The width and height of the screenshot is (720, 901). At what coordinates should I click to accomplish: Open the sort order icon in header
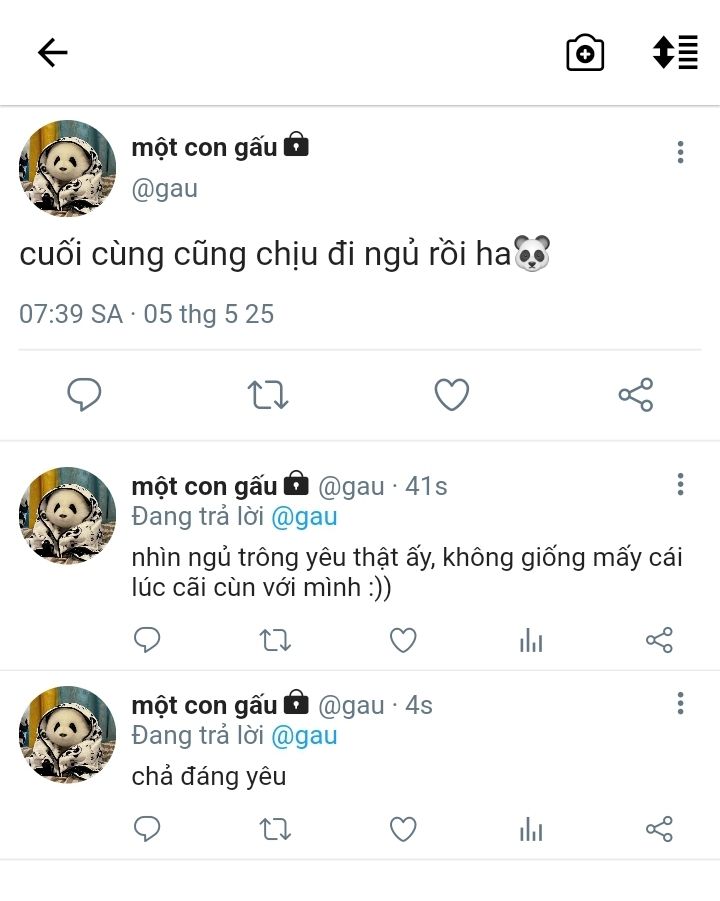(675, 52)
